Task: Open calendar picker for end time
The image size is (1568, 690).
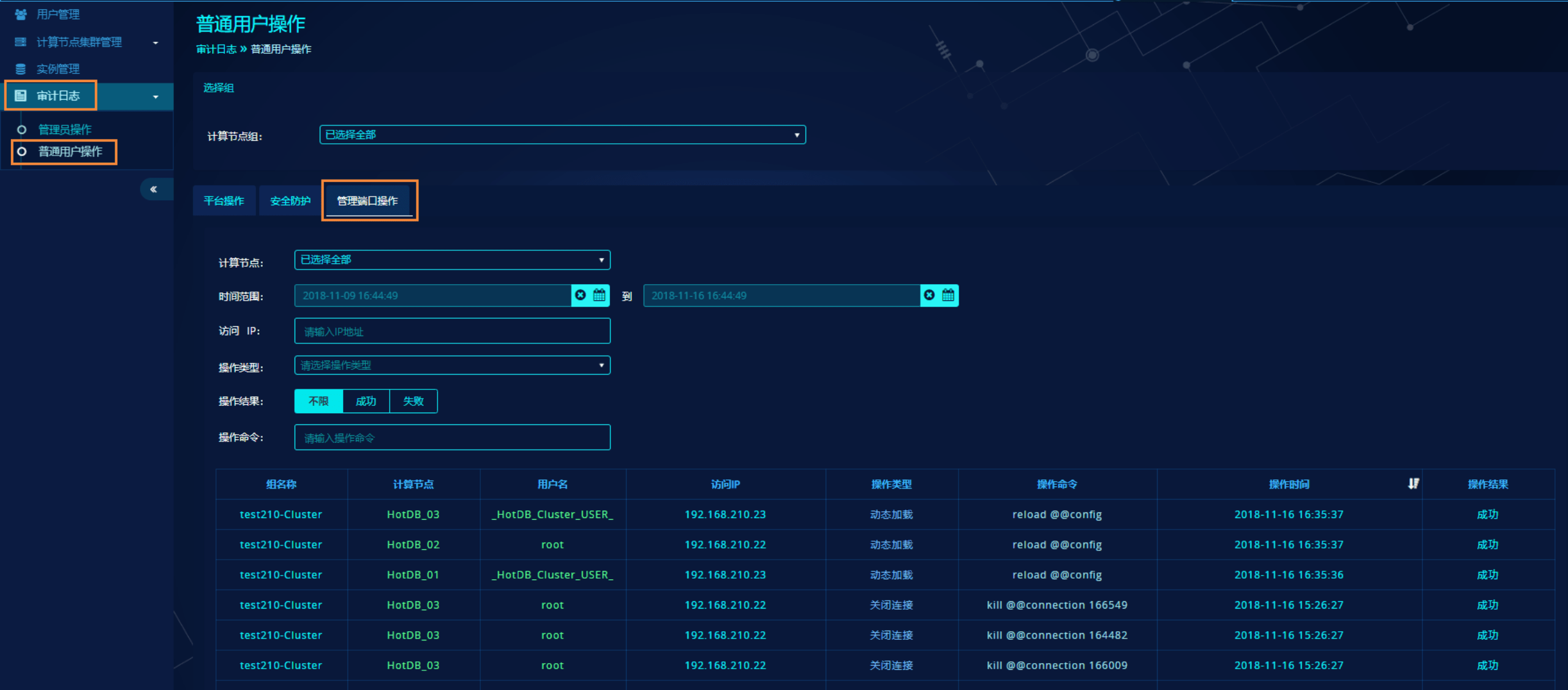Action: (948, 295)
